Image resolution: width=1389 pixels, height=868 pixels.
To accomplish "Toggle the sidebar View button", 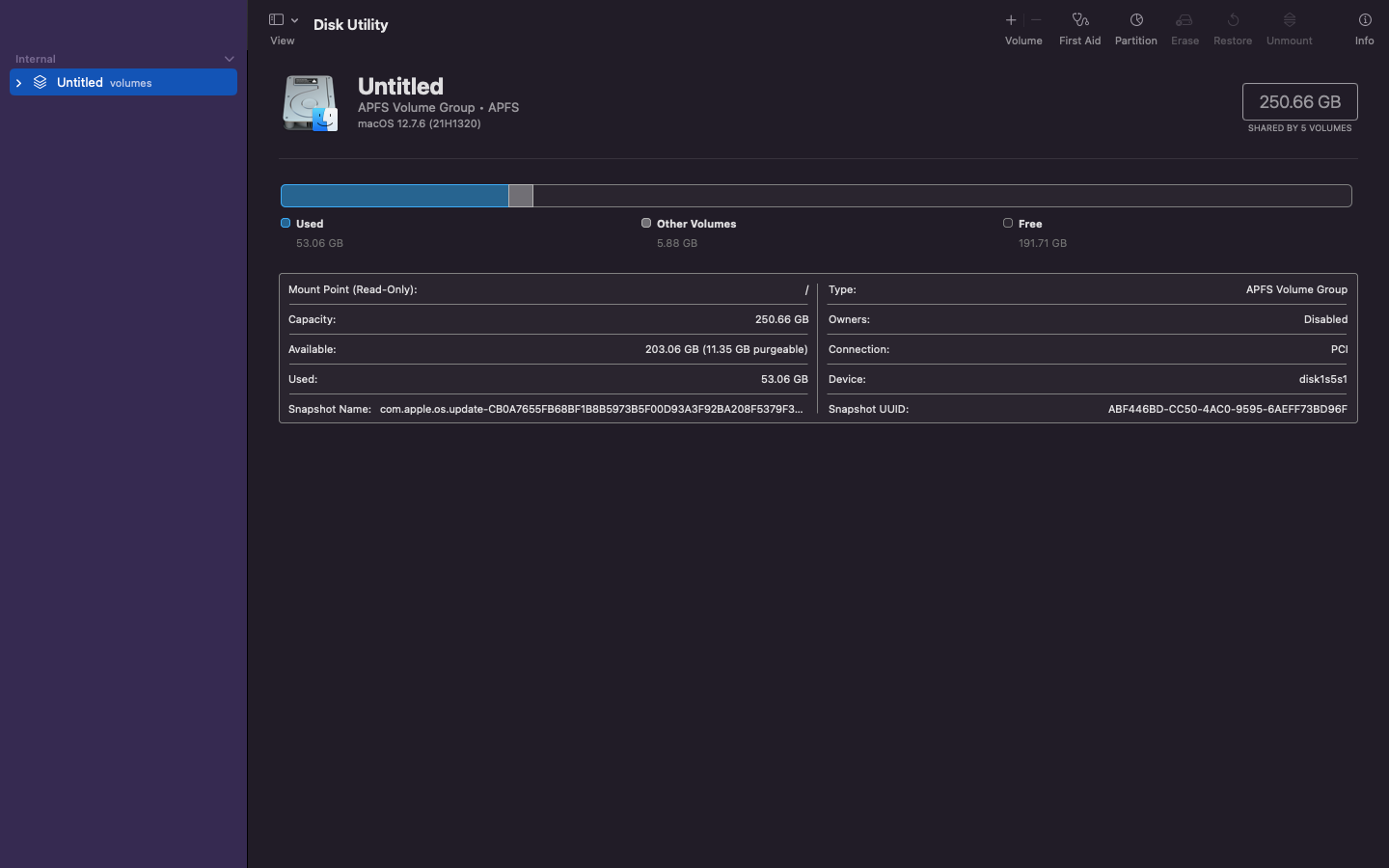I will click(x=276, y=20).
